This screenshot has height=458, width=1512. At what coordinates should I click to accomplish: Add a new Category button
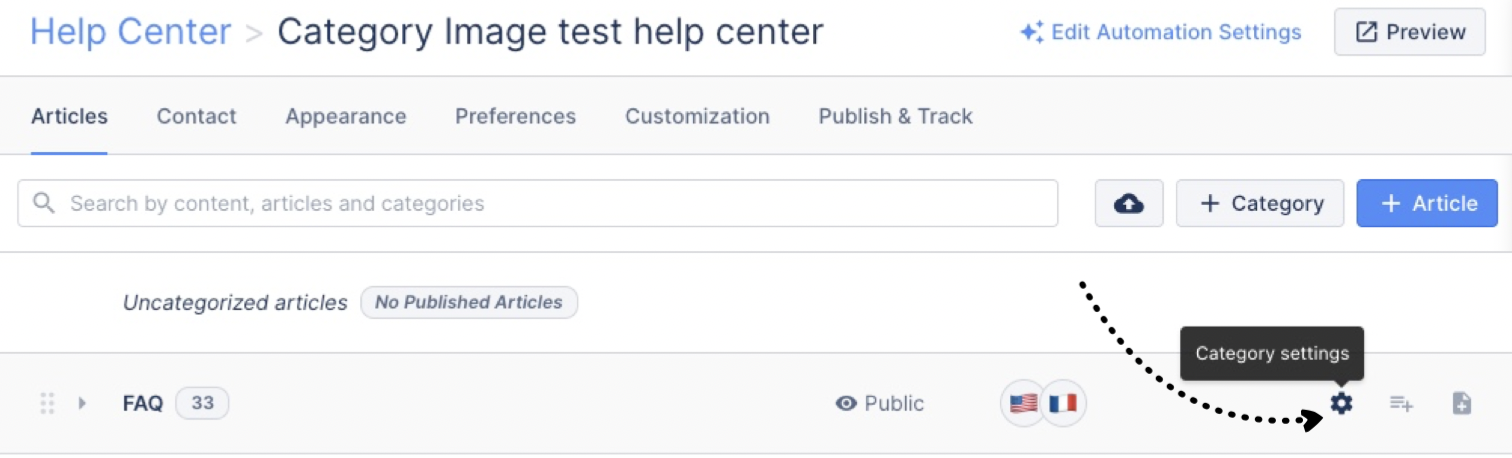[x=1260, y=204]
